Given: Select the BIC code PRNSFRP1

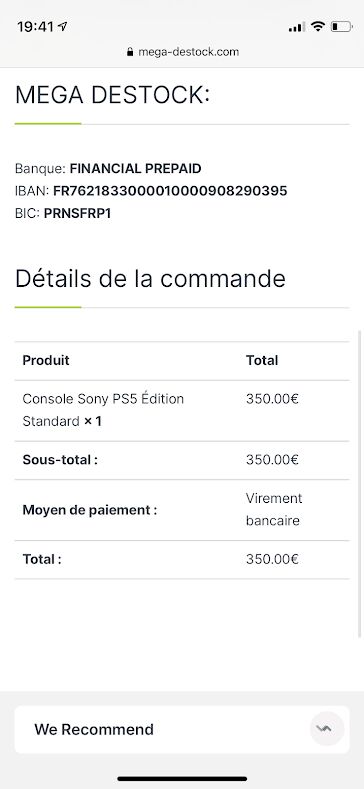Looking at the screenshot, I should 78,213.
